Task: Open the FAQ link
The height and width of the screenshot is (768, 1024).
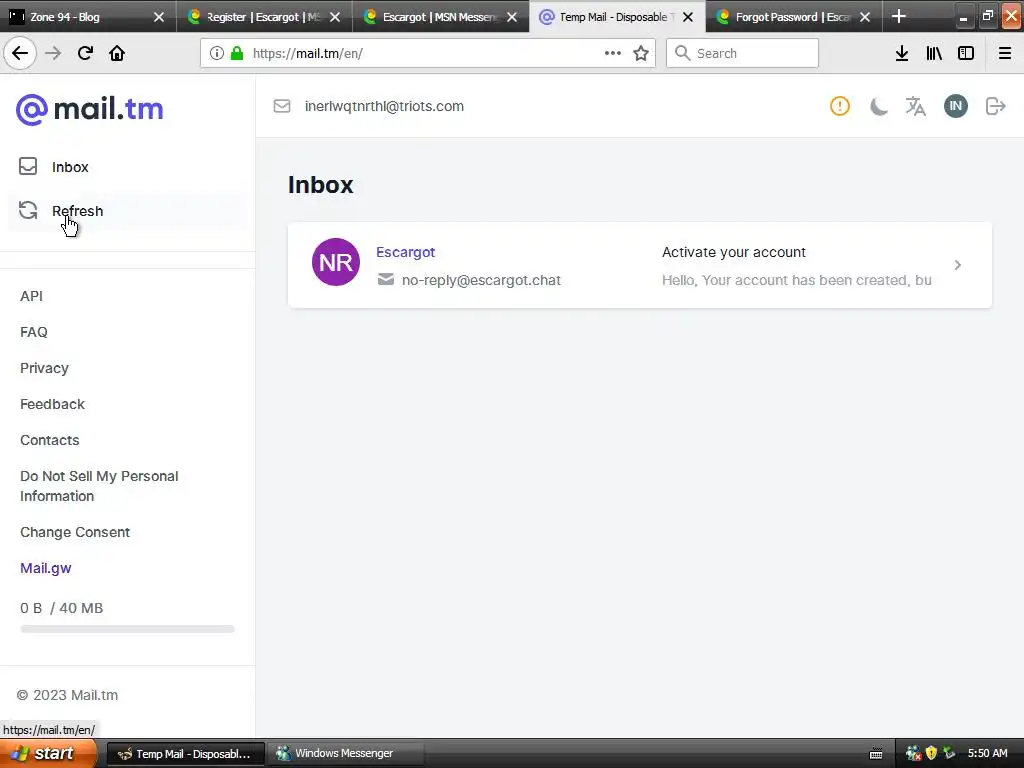Action: pyautogui.click(x=34, y=332)
